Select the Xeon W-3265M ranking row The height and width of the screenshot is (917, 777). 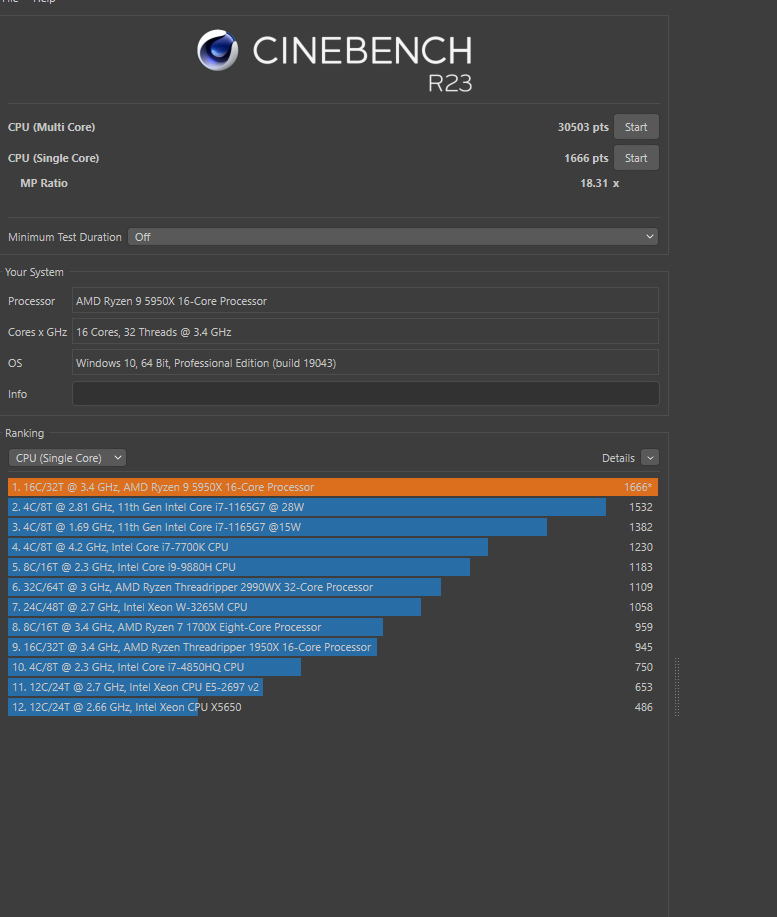pyautogui.click(x=333, y=607)
